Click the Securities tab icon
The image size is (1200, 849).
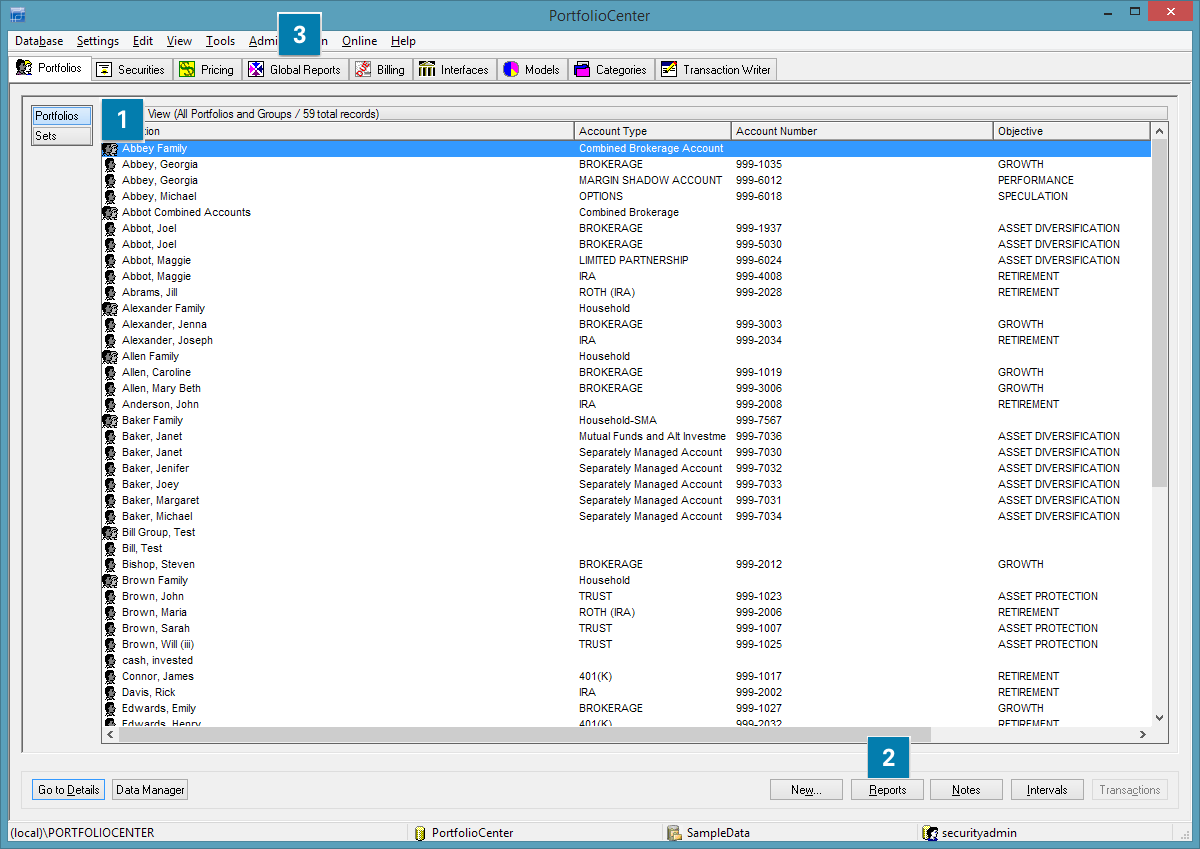(x=104, y=69)
